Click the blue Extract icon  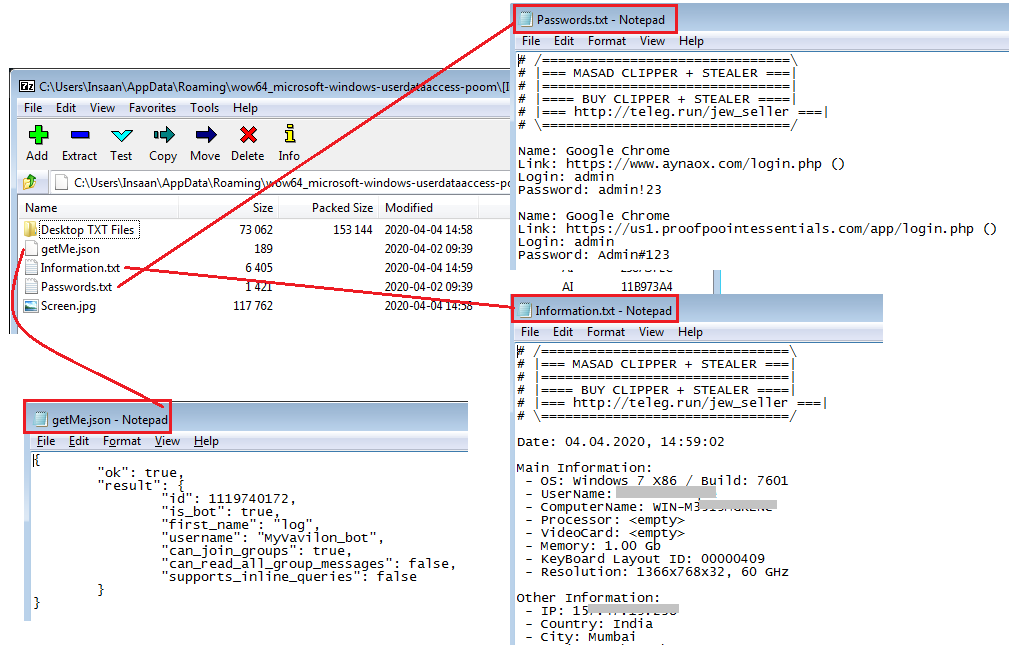79,135
